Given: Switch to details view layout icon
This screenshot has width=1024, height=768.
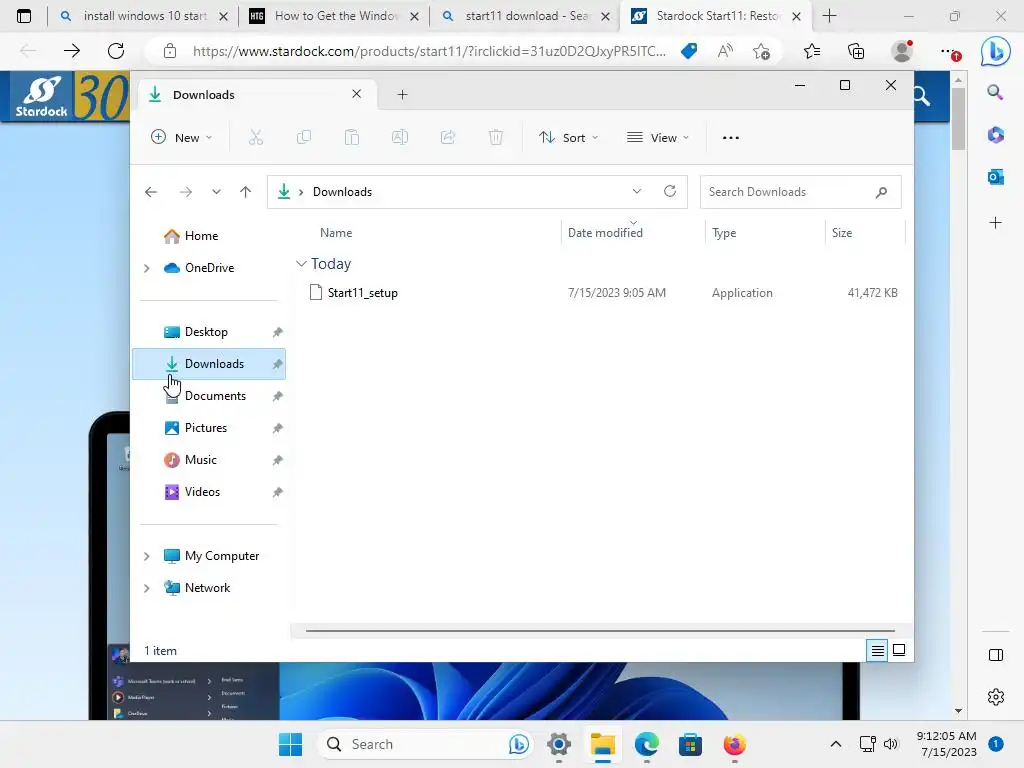Looking at the screenshot, I should click(x=877, y=650).
